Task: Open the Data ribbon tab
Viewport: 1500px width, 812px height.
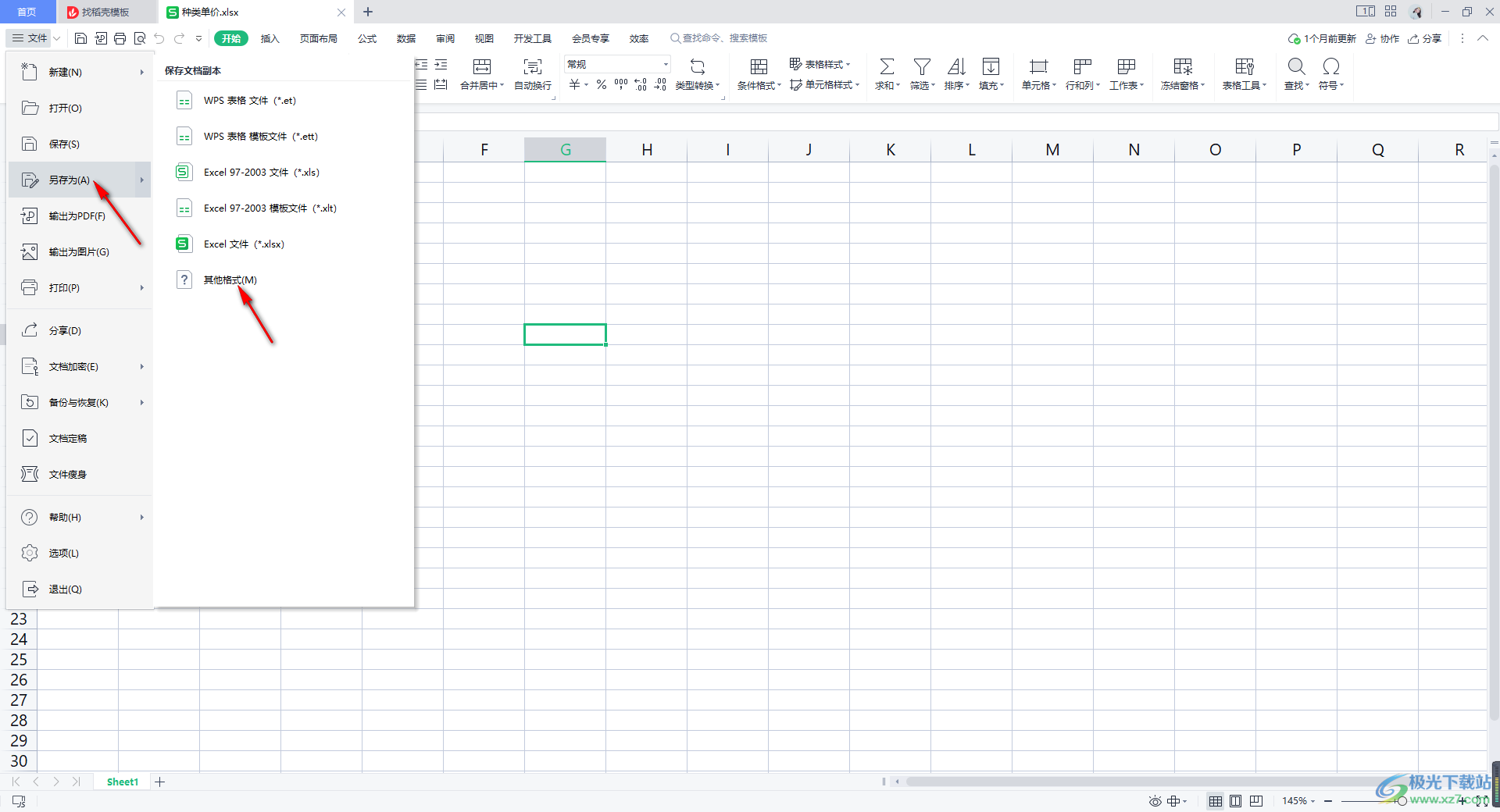Action: click(406, 38)
